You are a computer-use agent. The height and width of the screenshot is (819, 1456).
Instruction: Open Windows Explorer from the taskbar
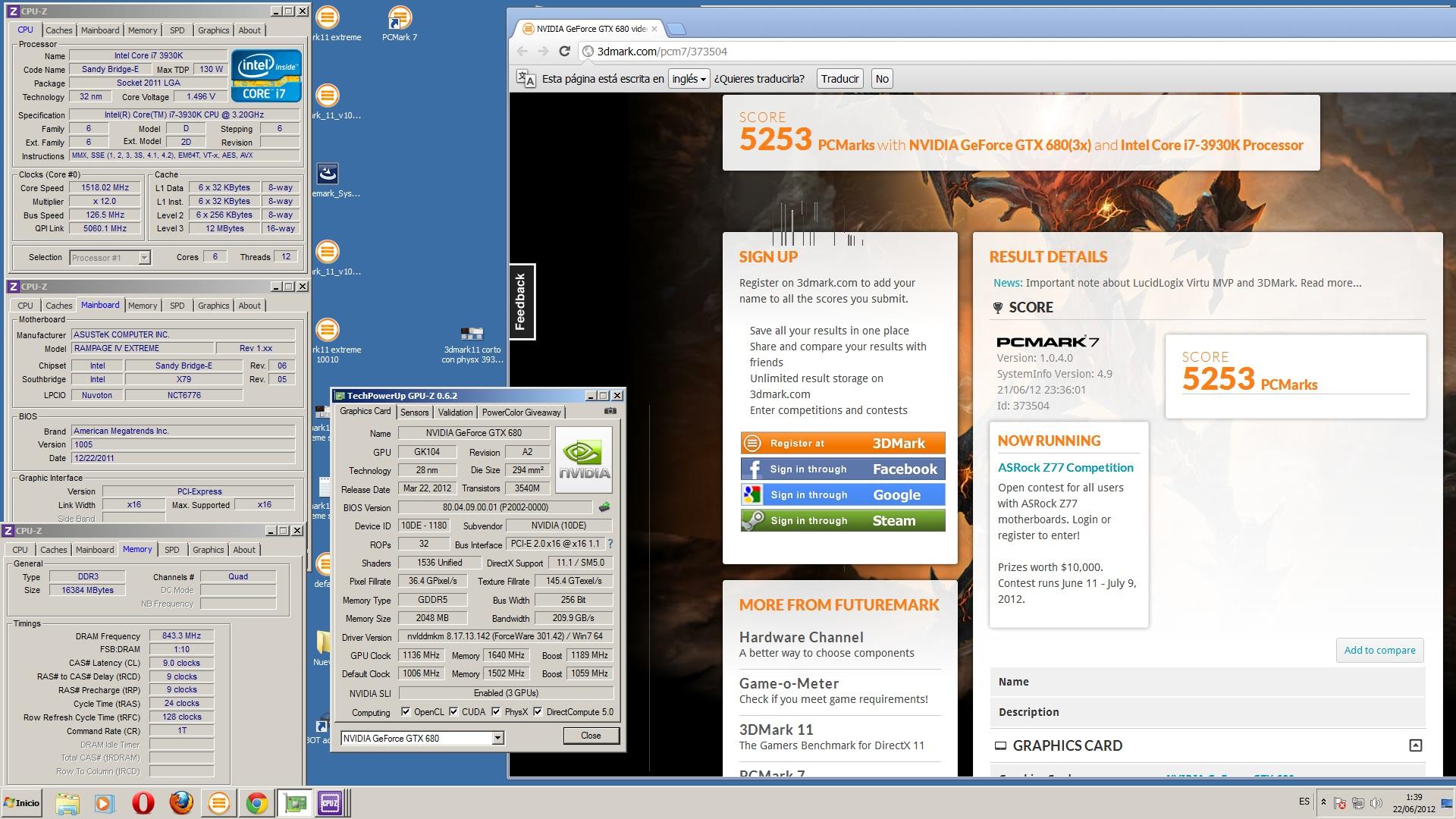coord(67,803)
